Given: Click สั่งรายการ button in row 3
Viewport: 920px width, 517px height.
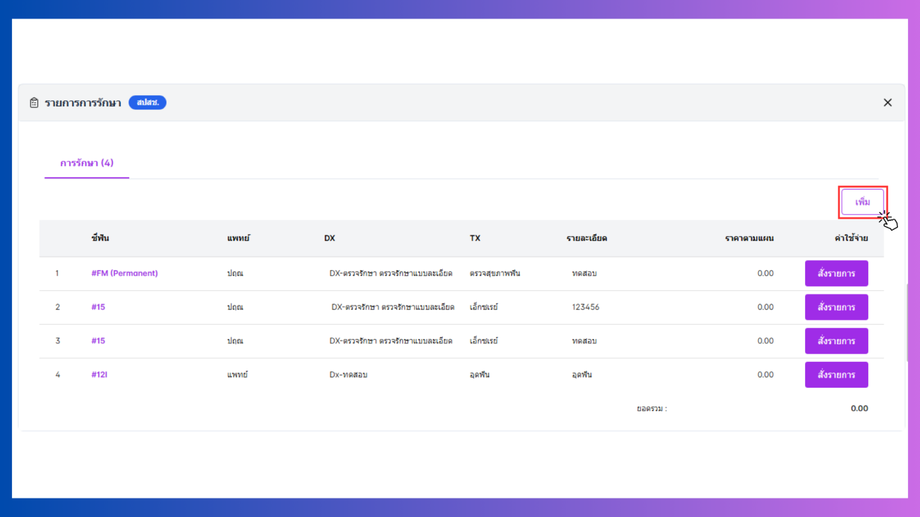Looking at the screenshot, I should (x=836, y=341).
